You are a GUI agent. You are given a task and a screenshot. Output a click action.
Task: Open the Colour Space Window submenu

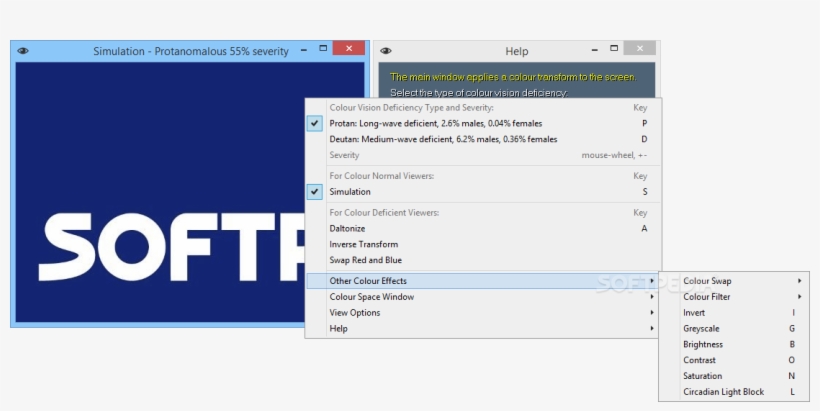(x=372, y=297)
